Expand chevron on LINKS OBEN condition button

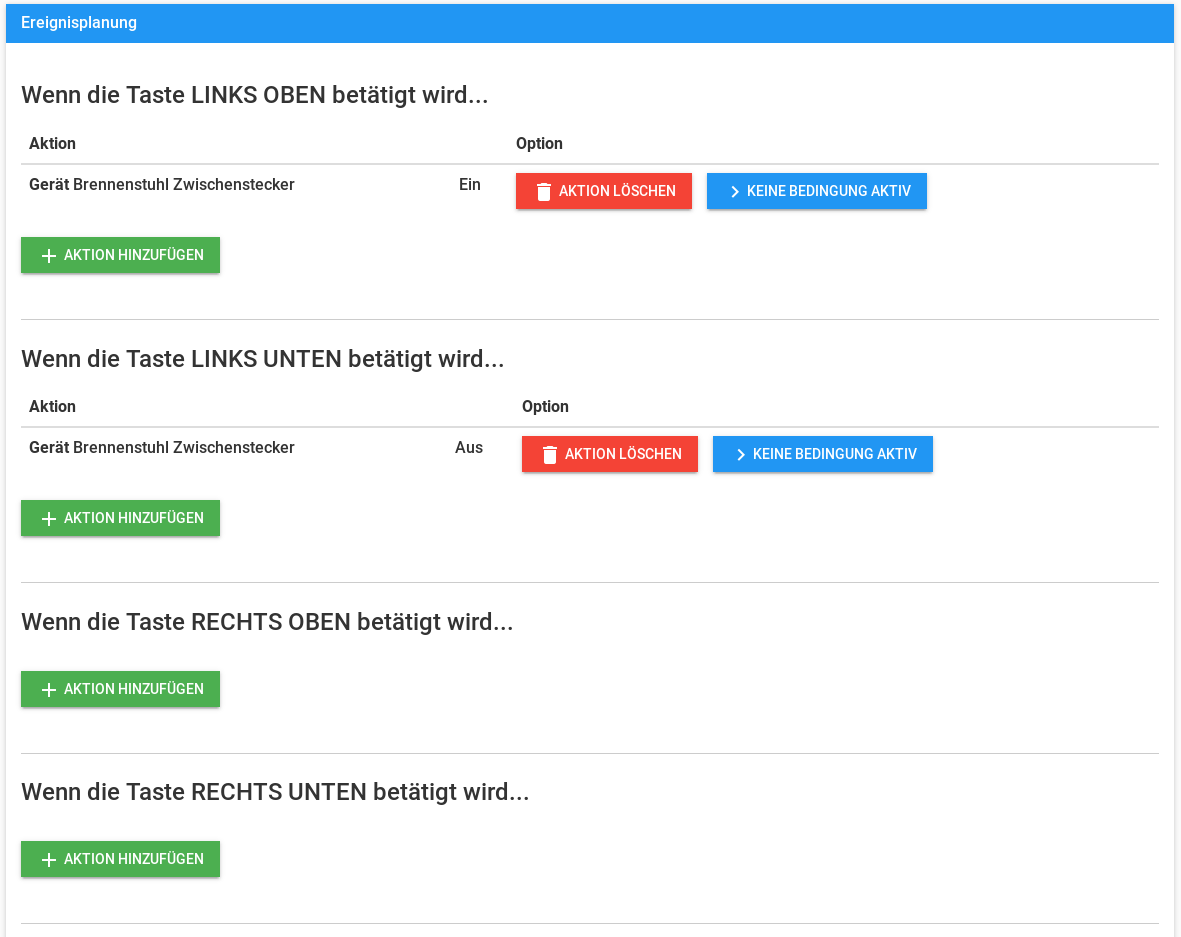pos(735,192)
